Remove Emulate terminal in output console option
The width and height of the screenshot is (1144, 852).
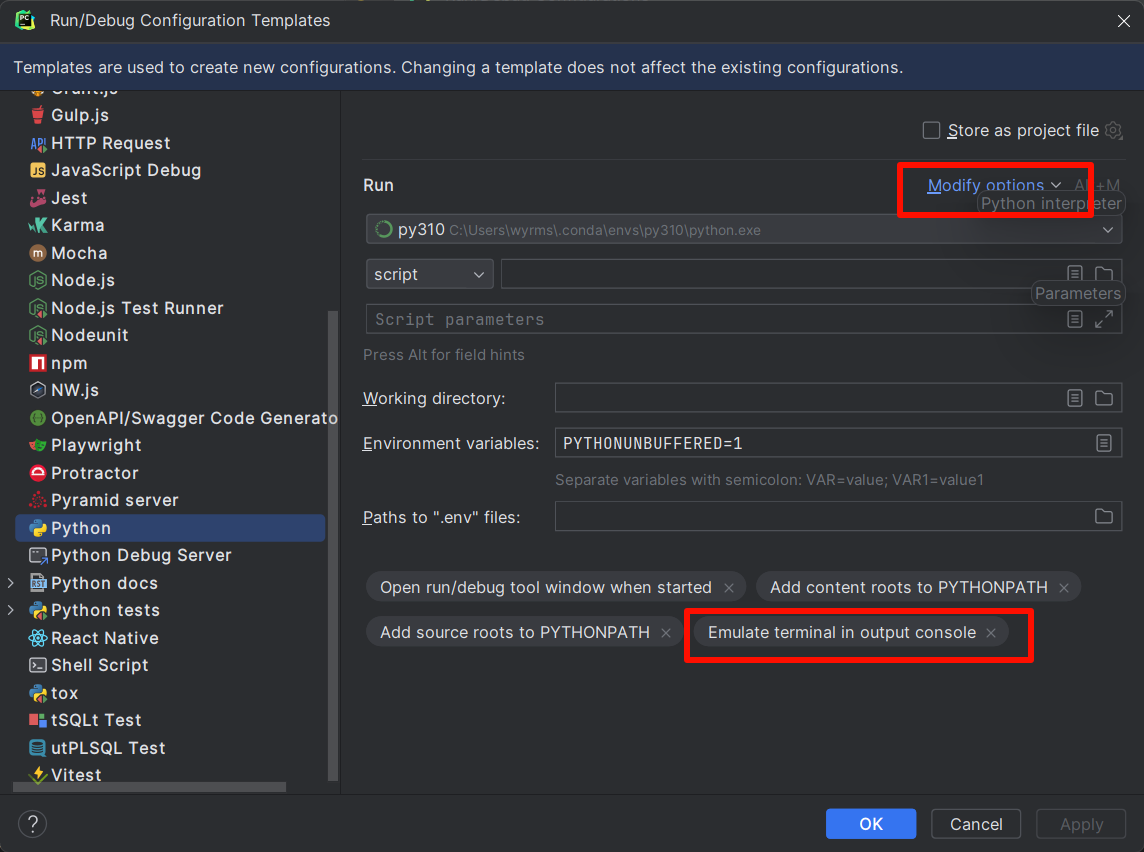pos(991,633)
